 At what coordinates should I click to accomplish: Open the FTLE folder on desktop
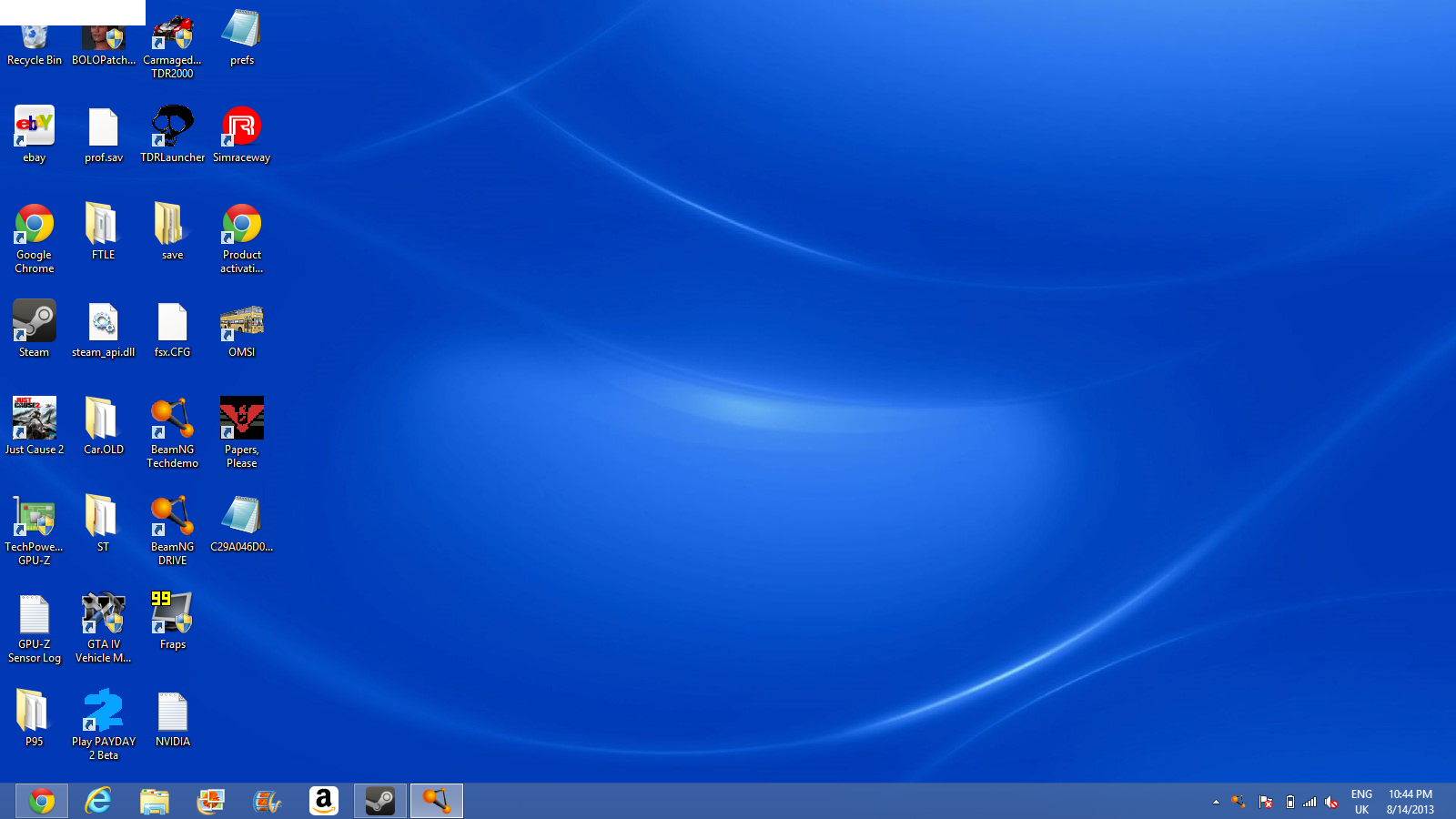coord(104,231)
